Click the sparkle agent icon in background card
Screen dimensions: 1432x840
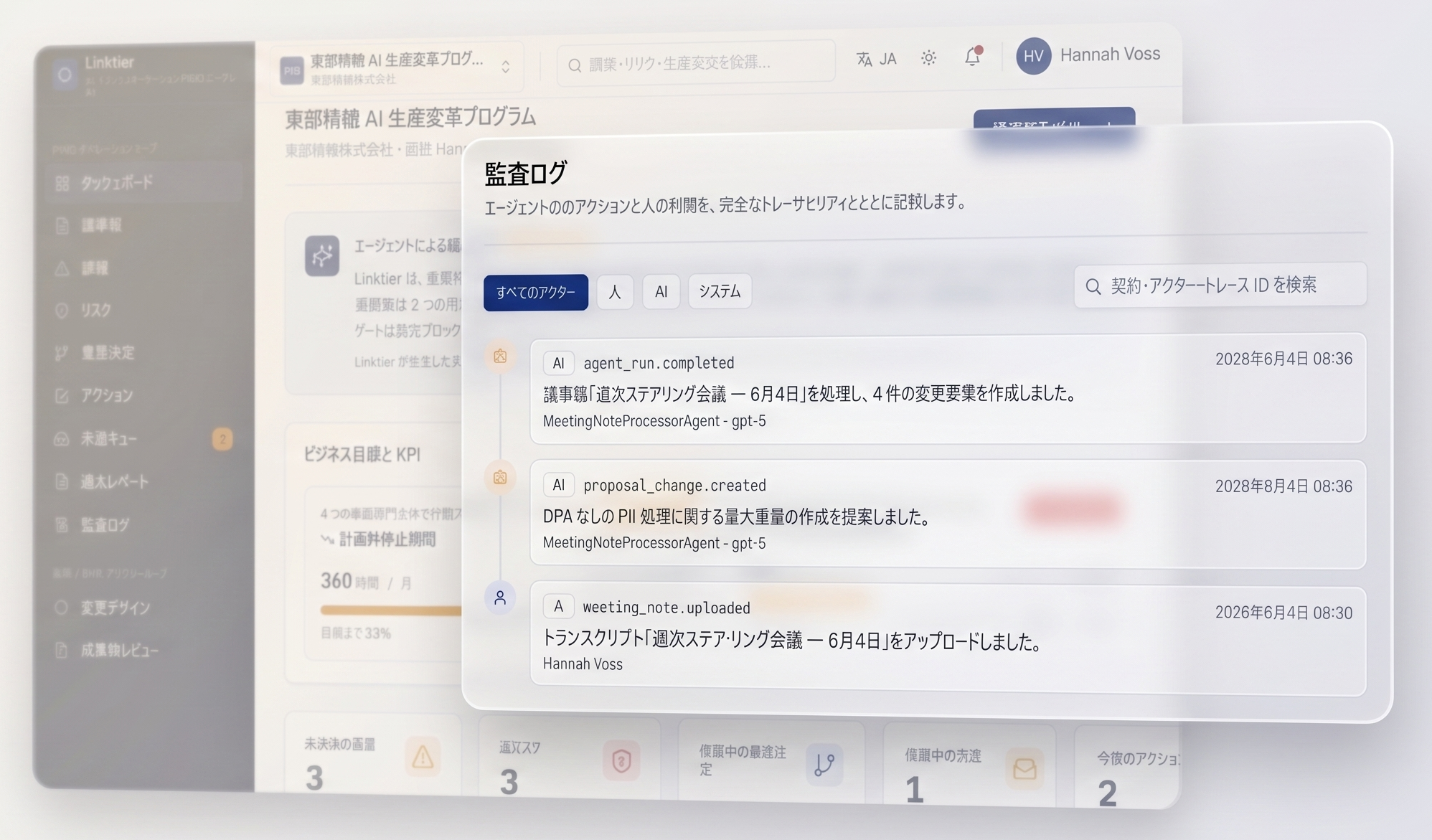pyautogui.click(x=322, y=255)
